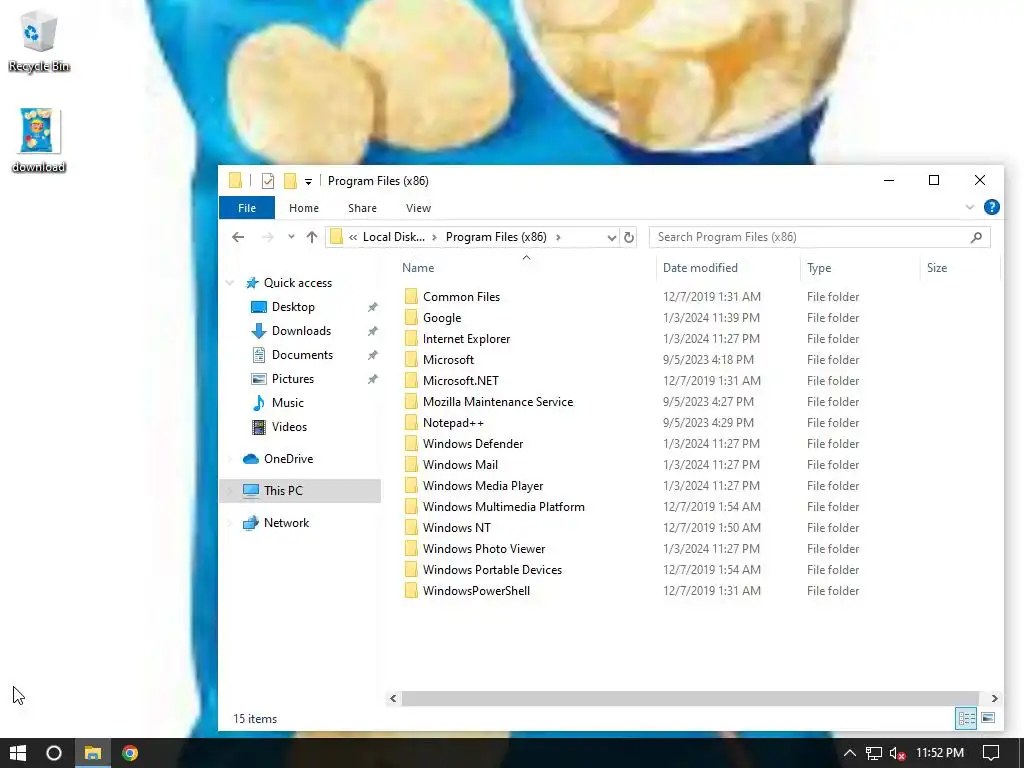Switch to the Share ribbon tab
Viewport: 1024px width, 768px height.
point(362,208)
